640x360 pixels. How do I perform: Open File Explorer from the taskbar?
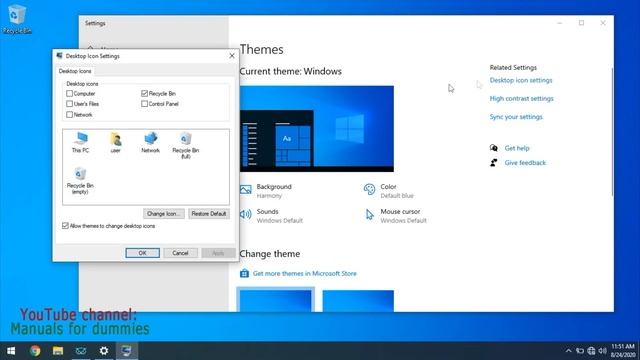point(58,351)
